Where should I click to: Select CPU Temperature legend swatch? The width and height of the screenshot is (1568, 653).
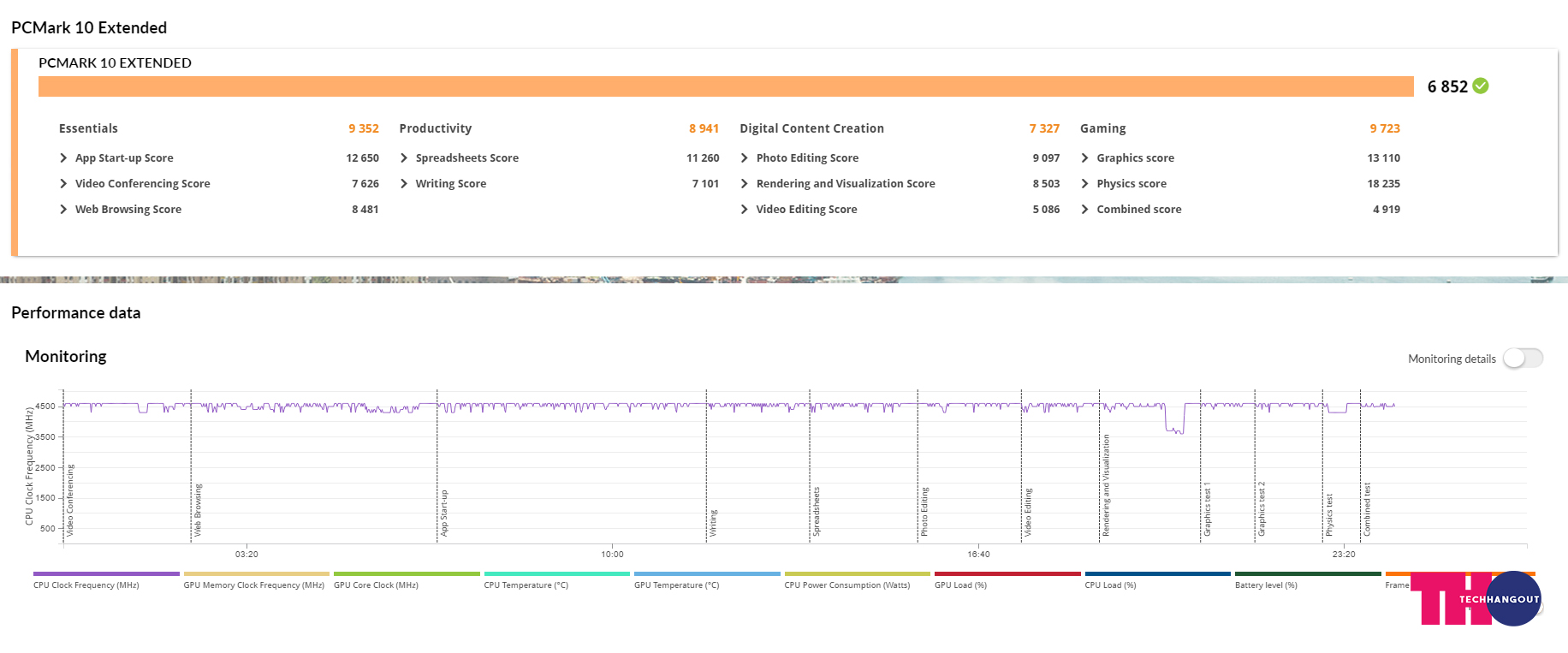tap(556, 574)
